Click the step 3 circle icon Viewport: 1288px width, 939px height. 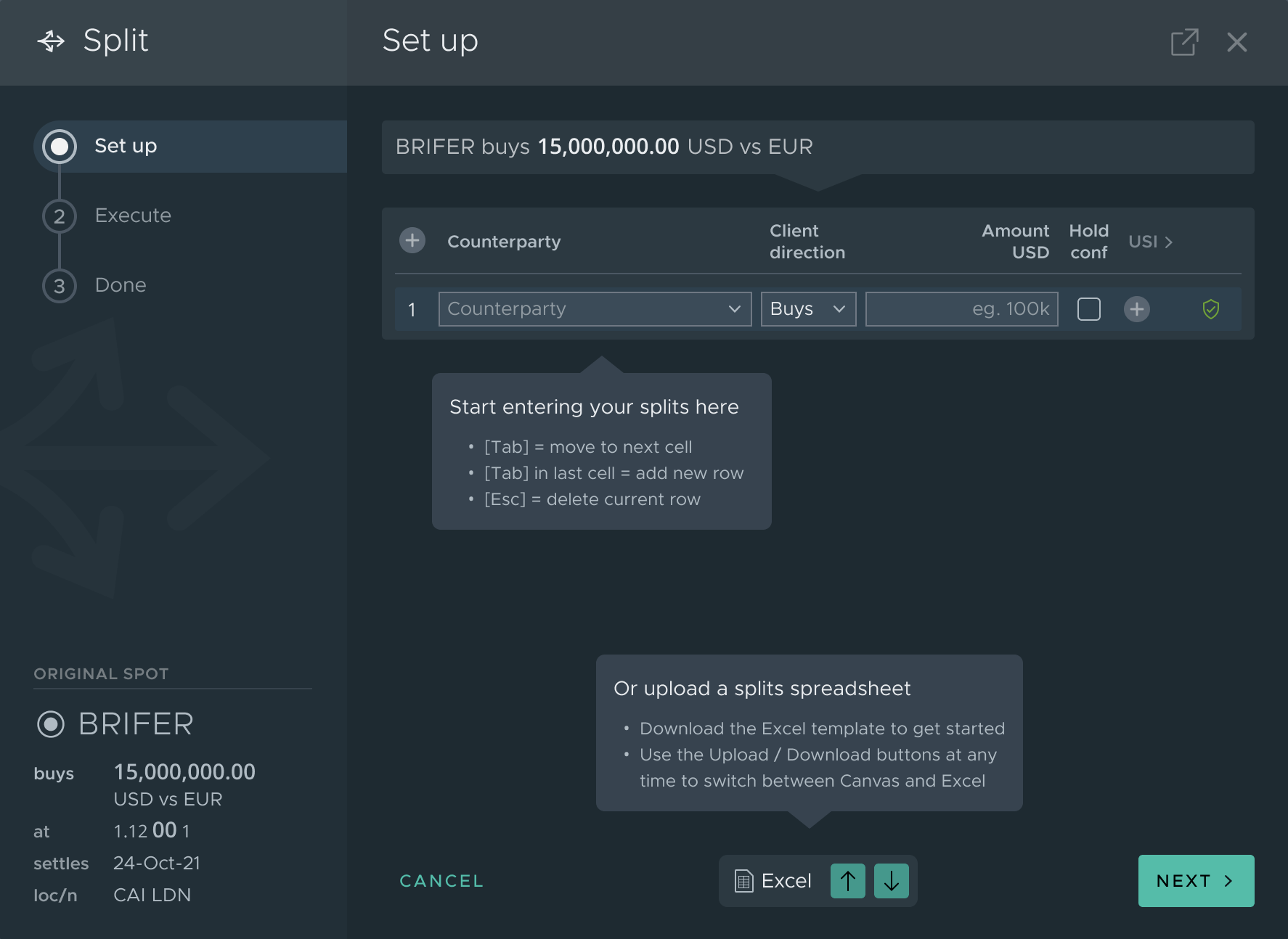(60, 286)
